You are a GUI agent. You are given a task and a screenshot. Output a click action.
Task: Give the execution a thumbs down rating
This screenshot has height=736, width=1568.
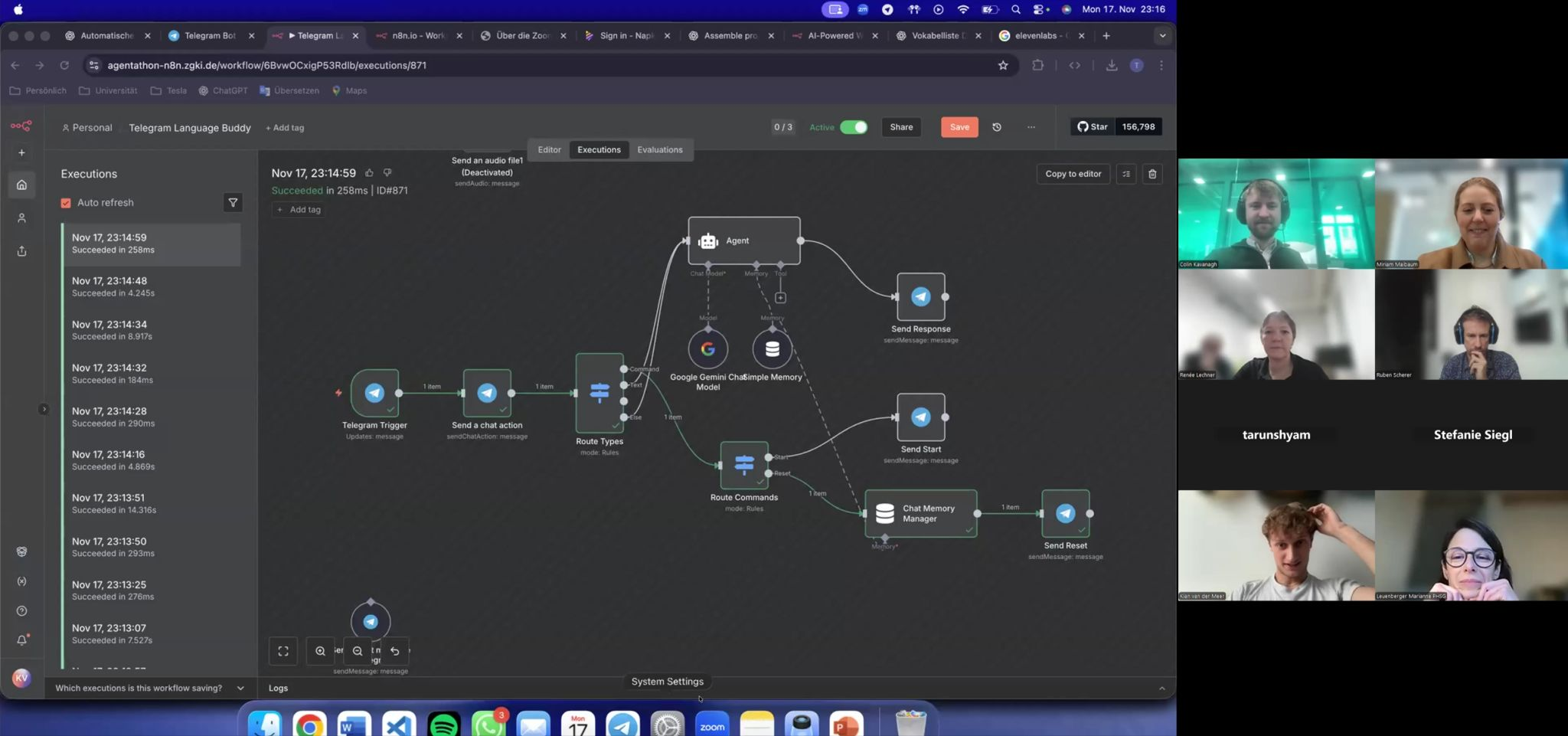tap(387, 172)
